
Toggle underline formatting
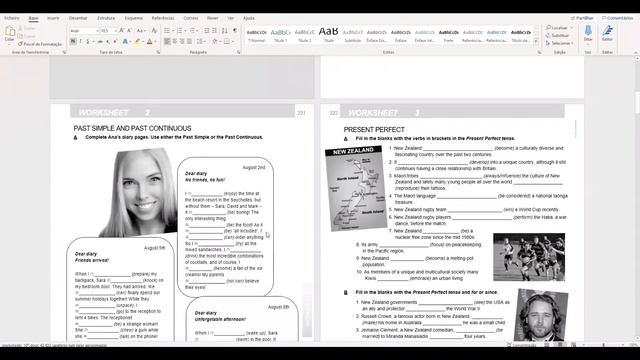(x=87, y=41)
